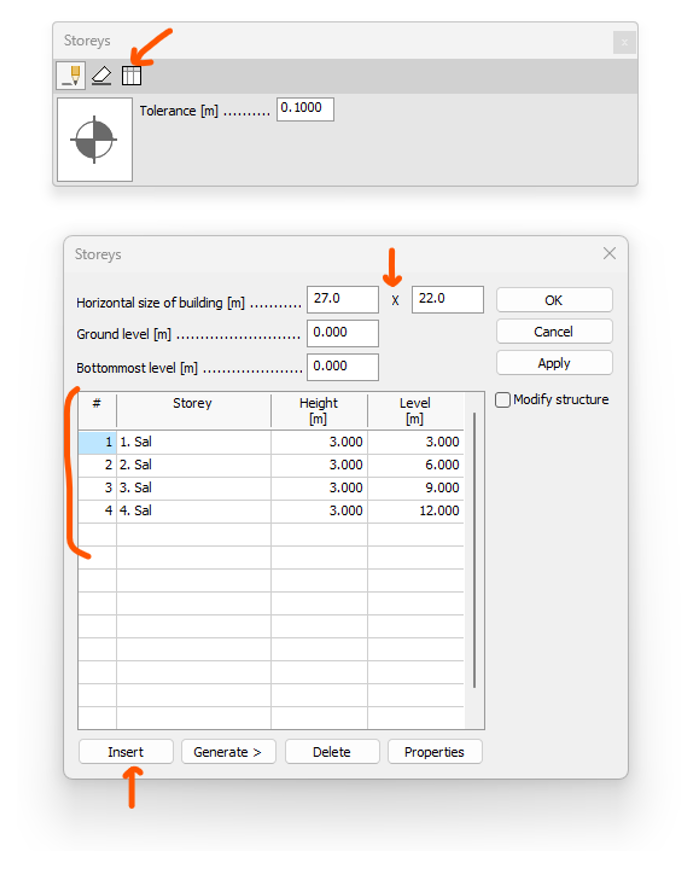This screenshot has height=878, width=691.
Task: Click the Cancel button
Action: point(554,331)
